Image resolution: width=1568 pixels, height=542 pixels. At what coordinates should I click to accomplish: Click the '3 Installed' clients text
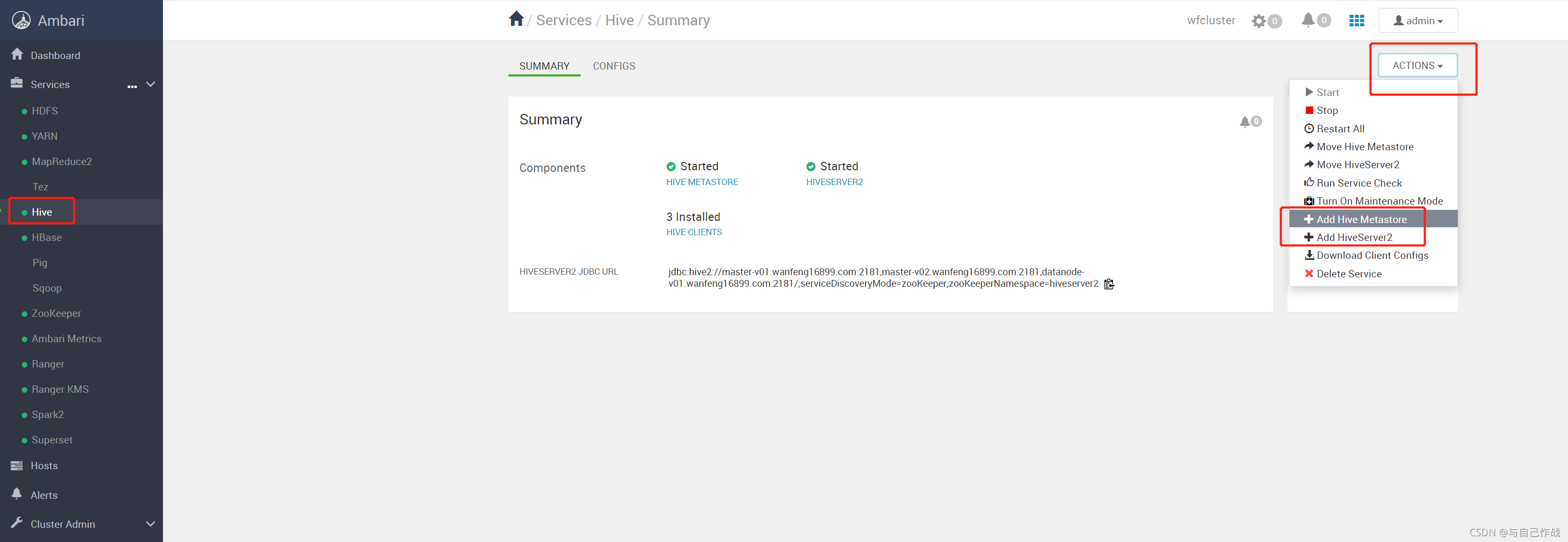pos(692,217)
